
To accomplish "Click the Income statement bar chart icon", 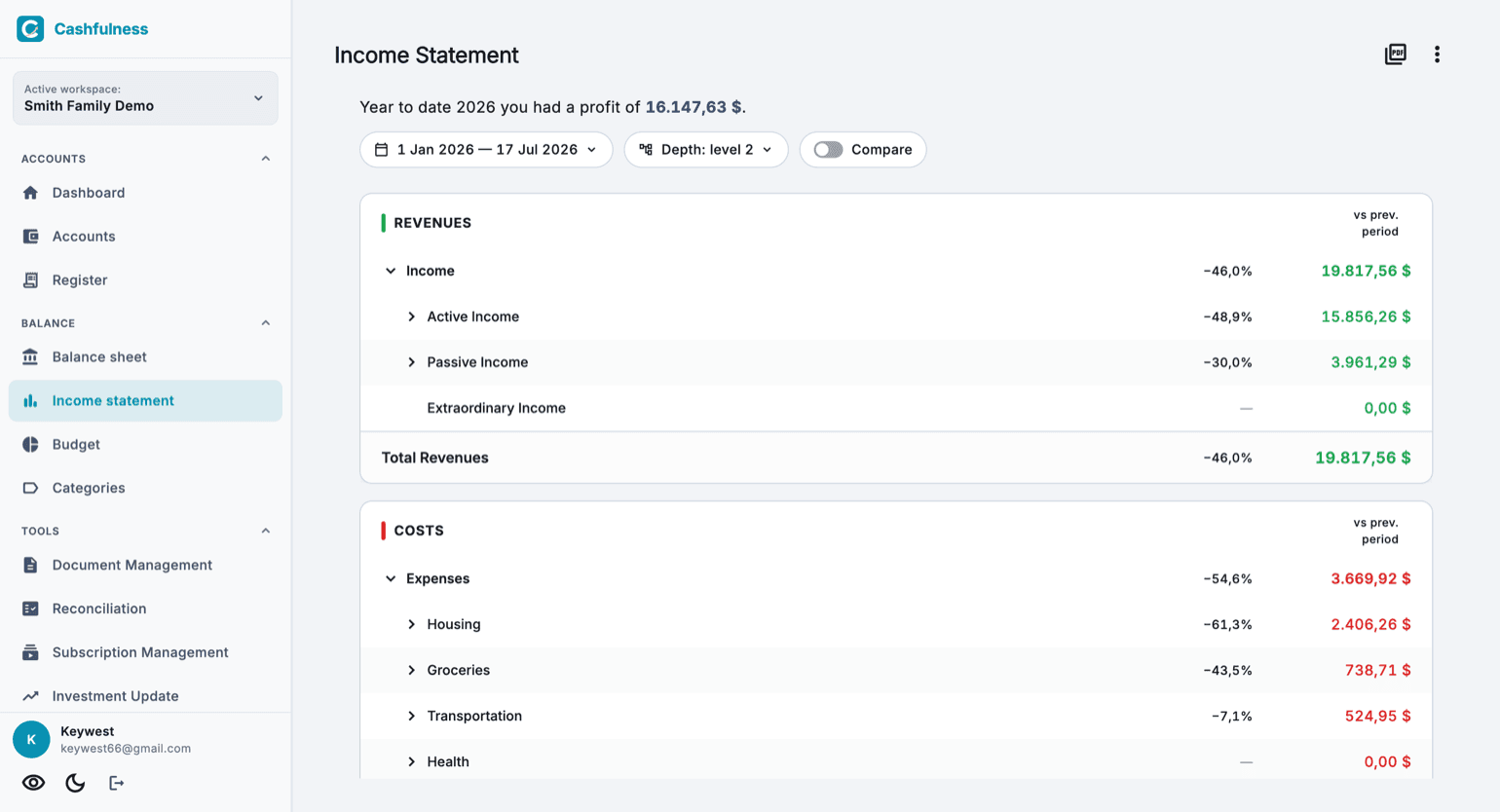I will pos(30,401).
